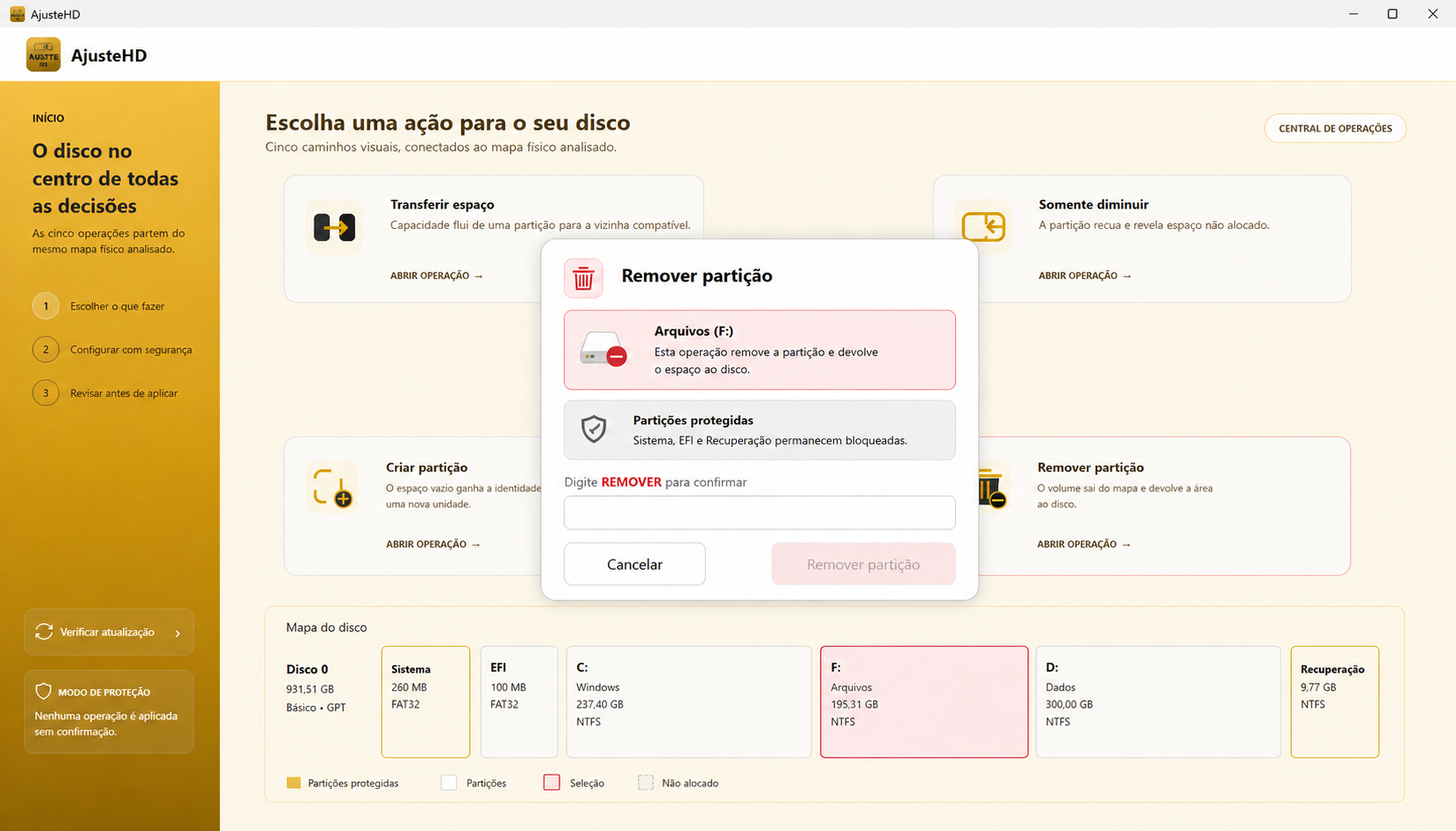Maximize the AjusteHD window
The width and height of the screenshot is (1456, 831).
pos(1392,14)
